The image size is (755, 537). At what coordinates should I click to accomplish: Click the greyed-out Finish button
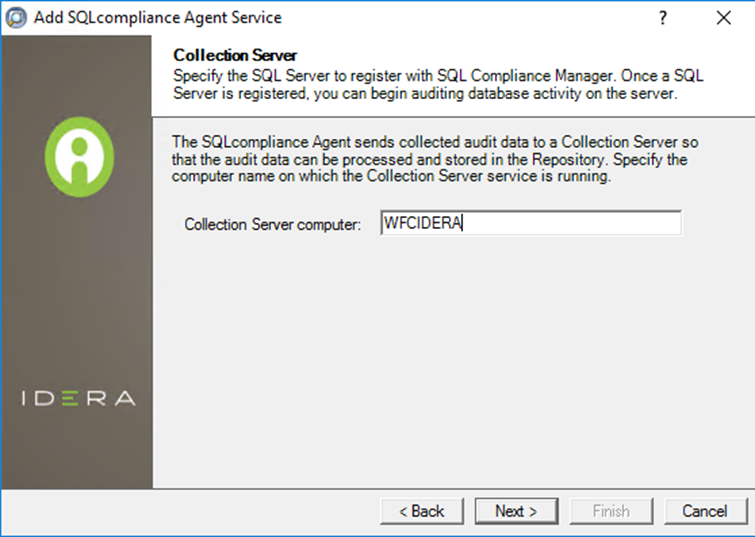pos(610,511)
